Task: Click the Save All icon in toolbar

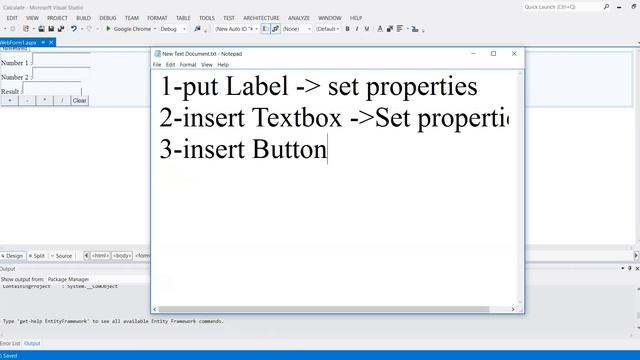Action: click(x=61, y=29)
